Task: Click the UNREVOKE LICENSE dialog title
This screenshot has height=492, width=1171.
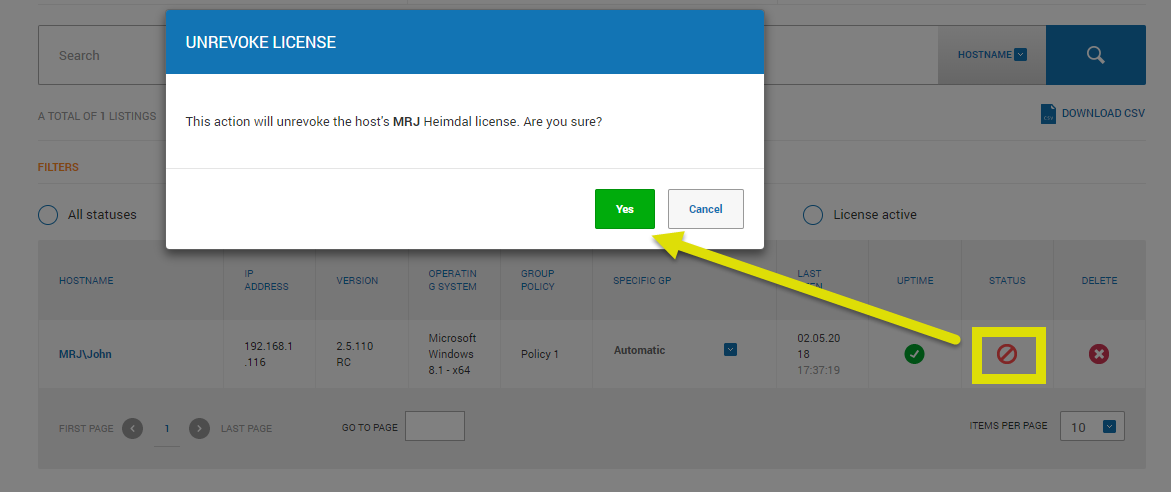Action: [261, 43]
